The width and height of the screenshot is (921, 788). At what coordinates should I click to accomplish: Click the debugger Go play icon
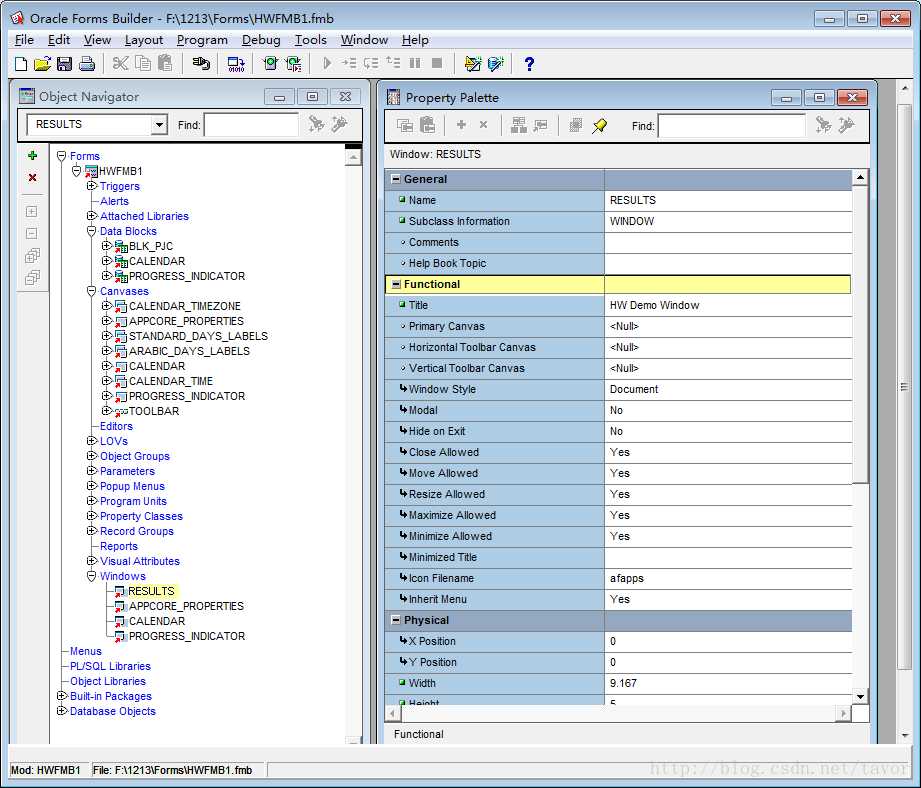click(328, 63)
